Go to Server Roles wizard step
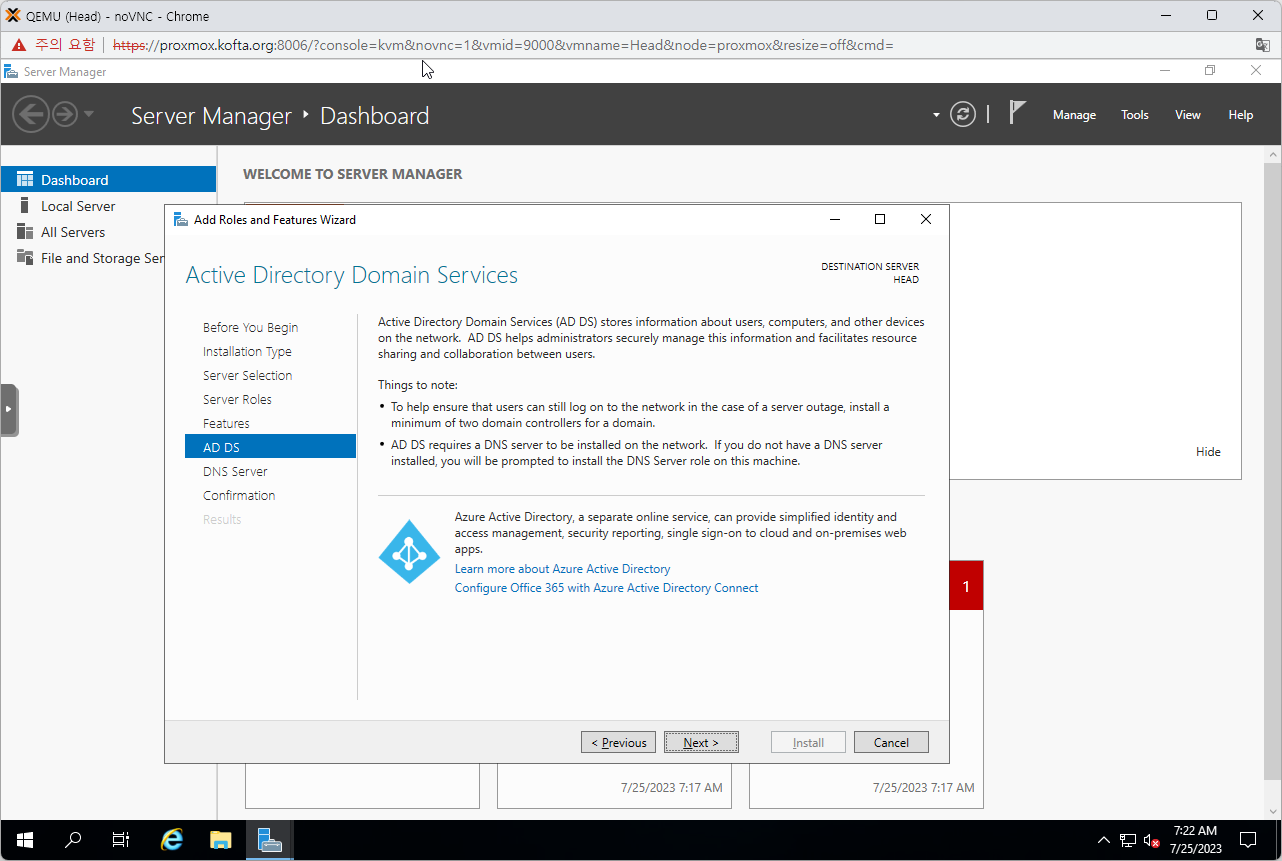1282x861 pixels. 237,399
